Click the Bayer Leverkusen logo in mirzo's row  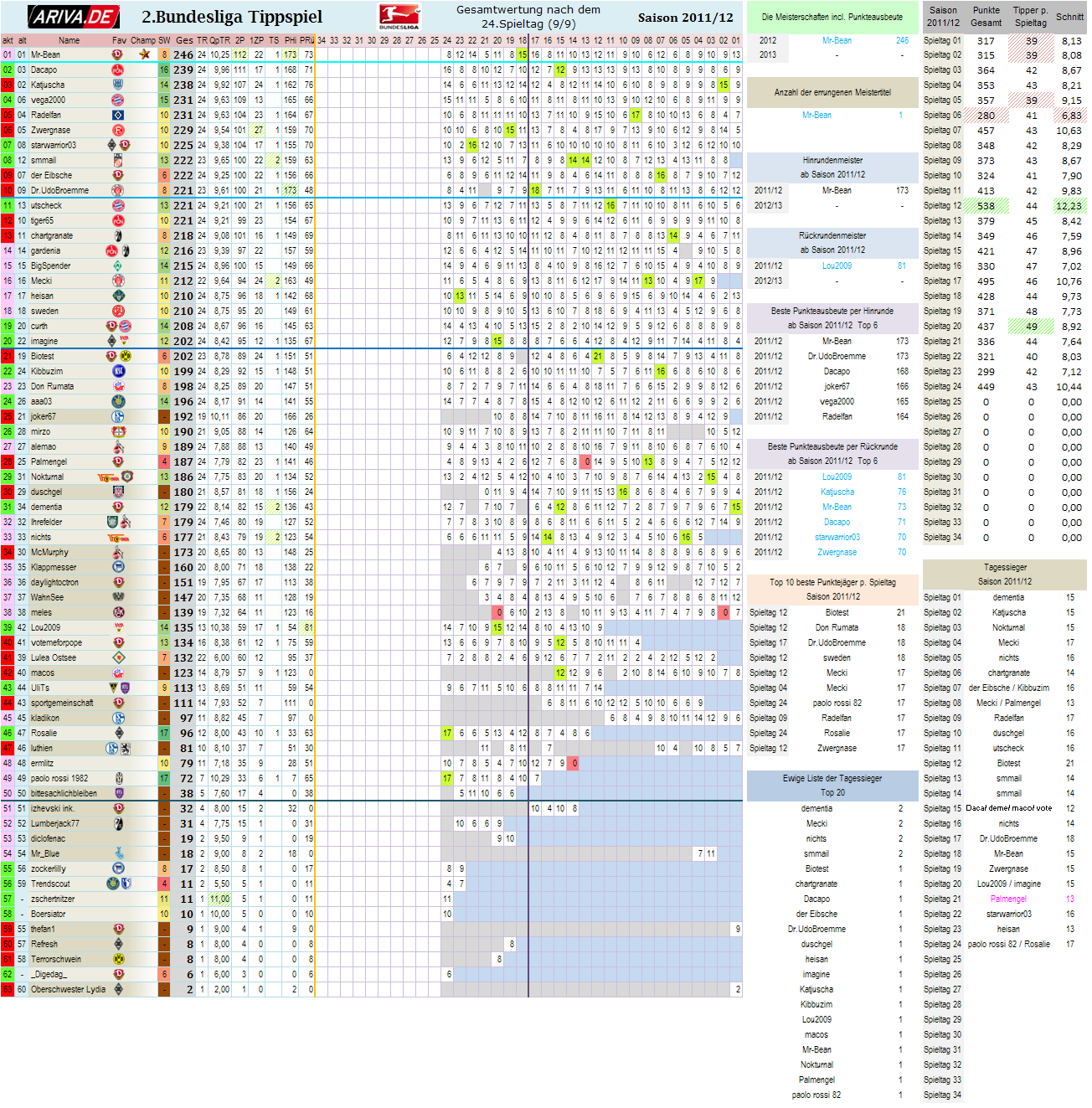[117, 431]
